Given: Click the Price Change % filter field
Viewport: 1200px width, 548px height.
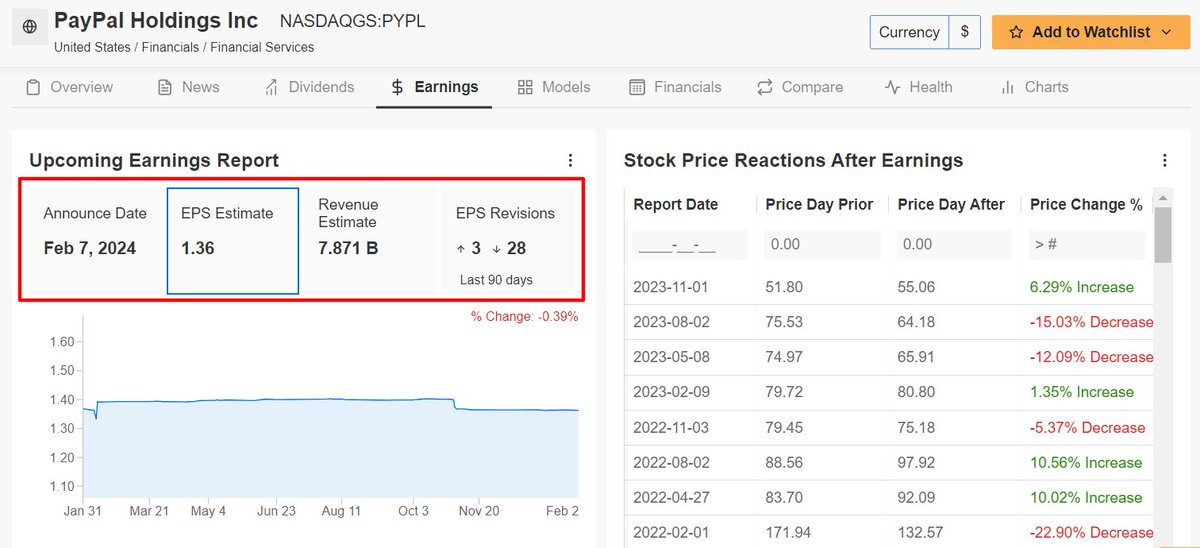Looking at the screenshot, I should [x=1087, y=244].
